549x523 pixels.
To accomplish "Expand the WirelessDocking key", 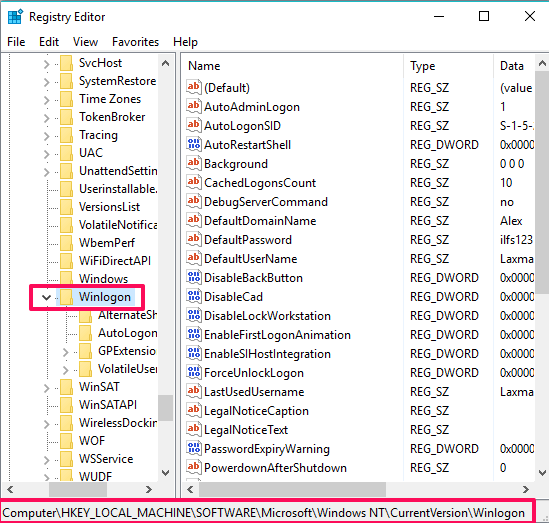I will pos(46,423).
